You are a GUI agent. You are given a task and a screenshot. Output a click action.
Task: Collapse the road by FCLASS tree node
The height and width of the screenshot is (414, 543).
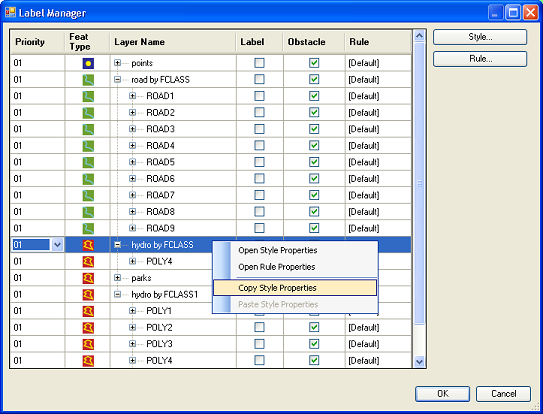pyautogui.click(x=117, y=80)
